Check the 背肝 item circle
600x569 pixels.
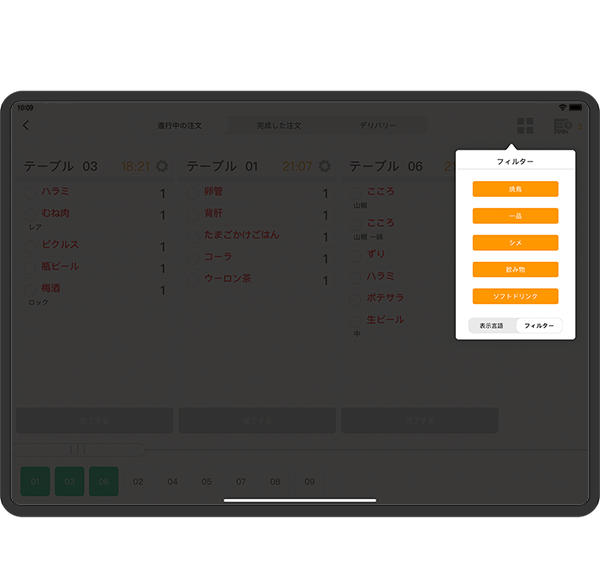pos(192,215)
